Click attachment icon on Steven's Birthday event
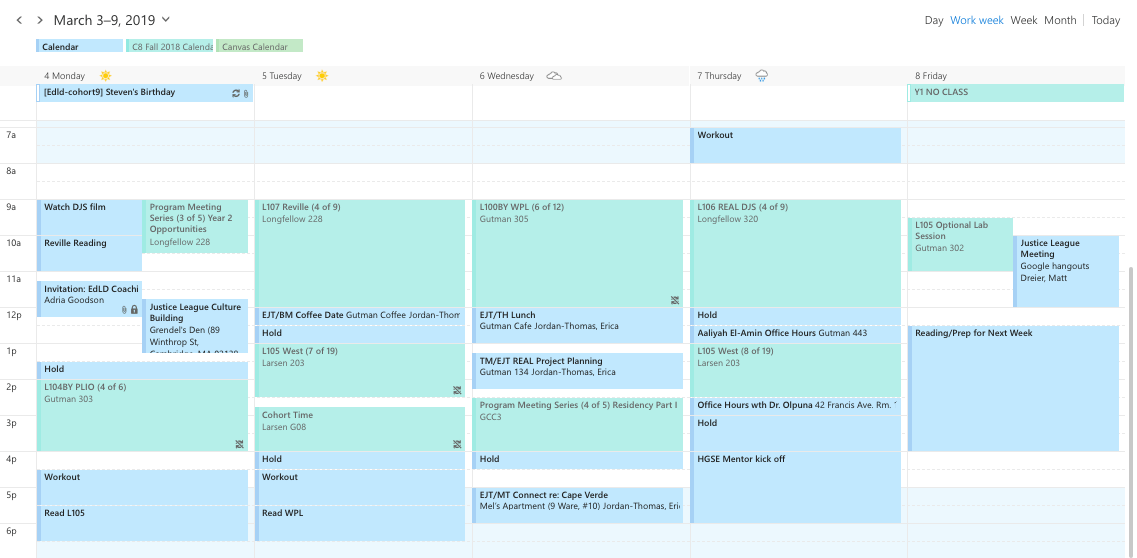 point(246,93)
